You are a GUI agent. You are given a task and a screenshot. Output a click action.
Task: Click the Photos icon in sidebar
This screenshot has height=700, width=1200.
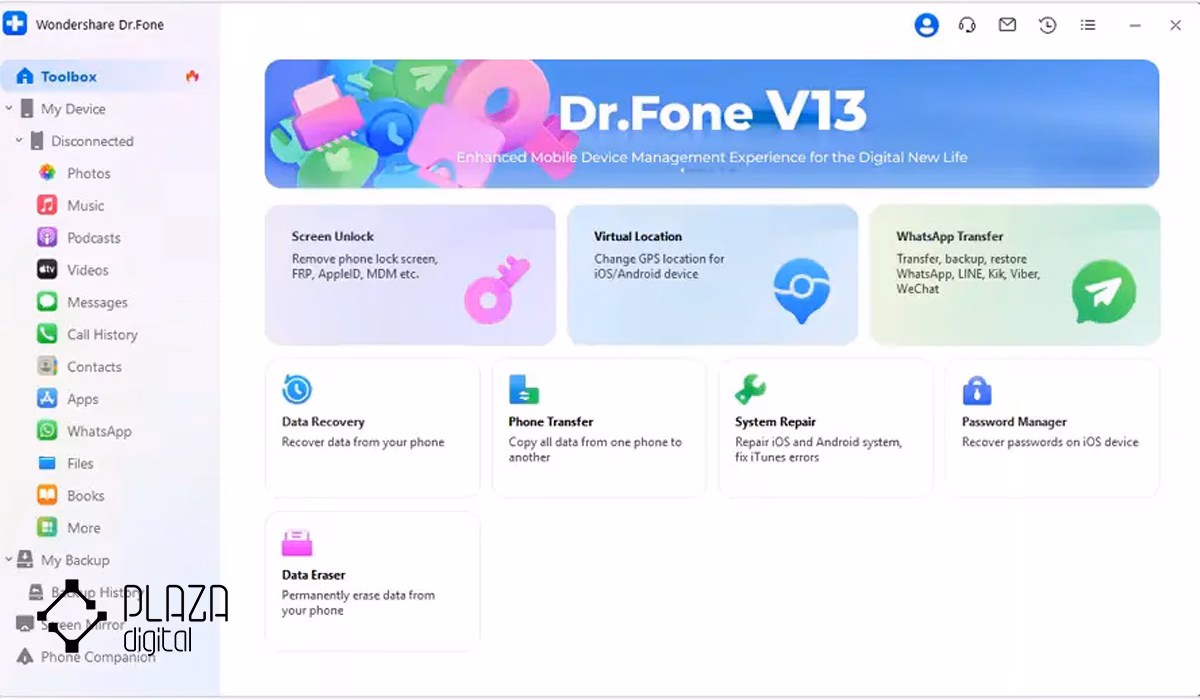(47, 173)
